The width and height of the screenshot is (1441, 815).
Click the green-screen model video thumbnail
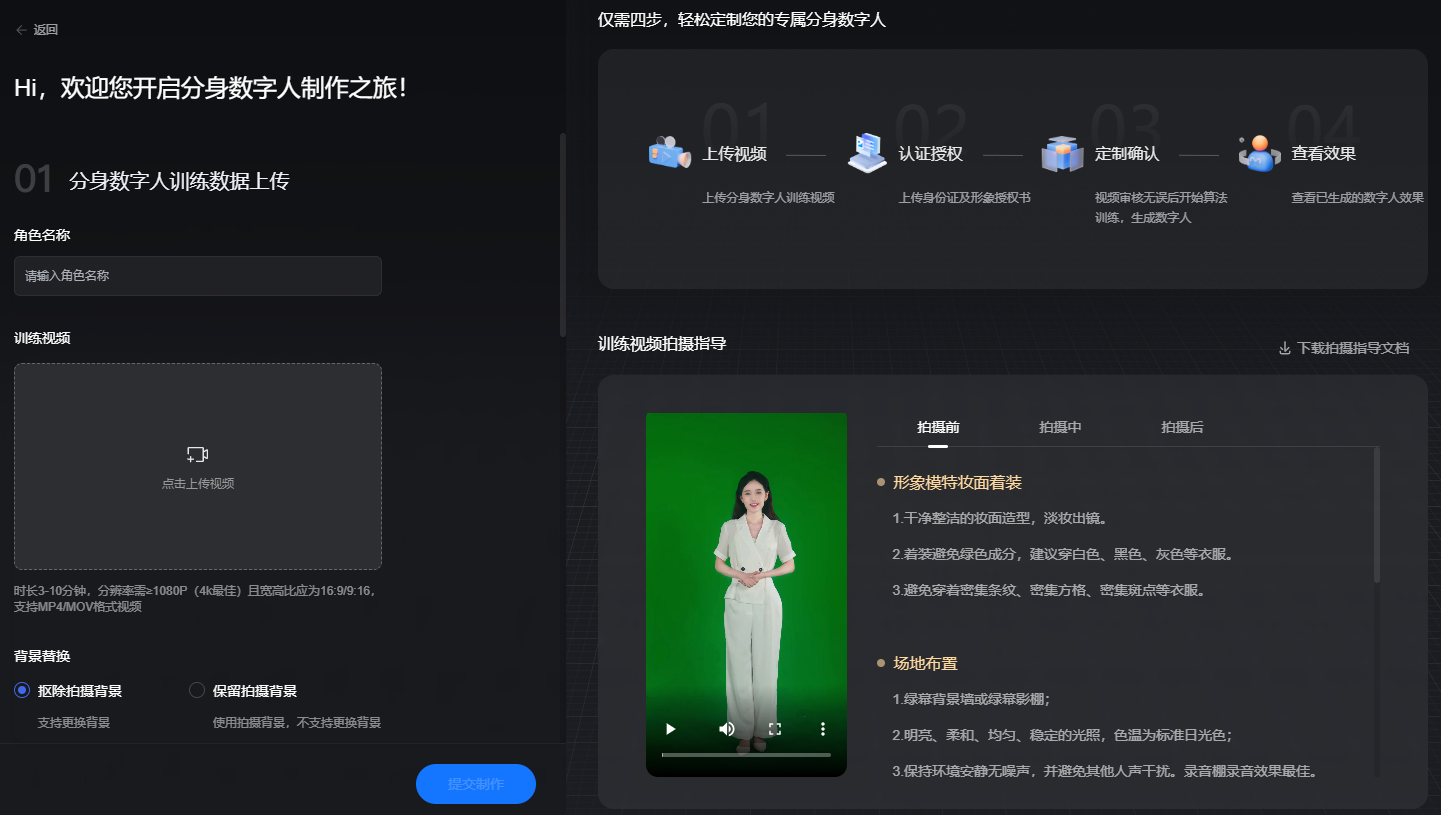click(x=746, y=594)
